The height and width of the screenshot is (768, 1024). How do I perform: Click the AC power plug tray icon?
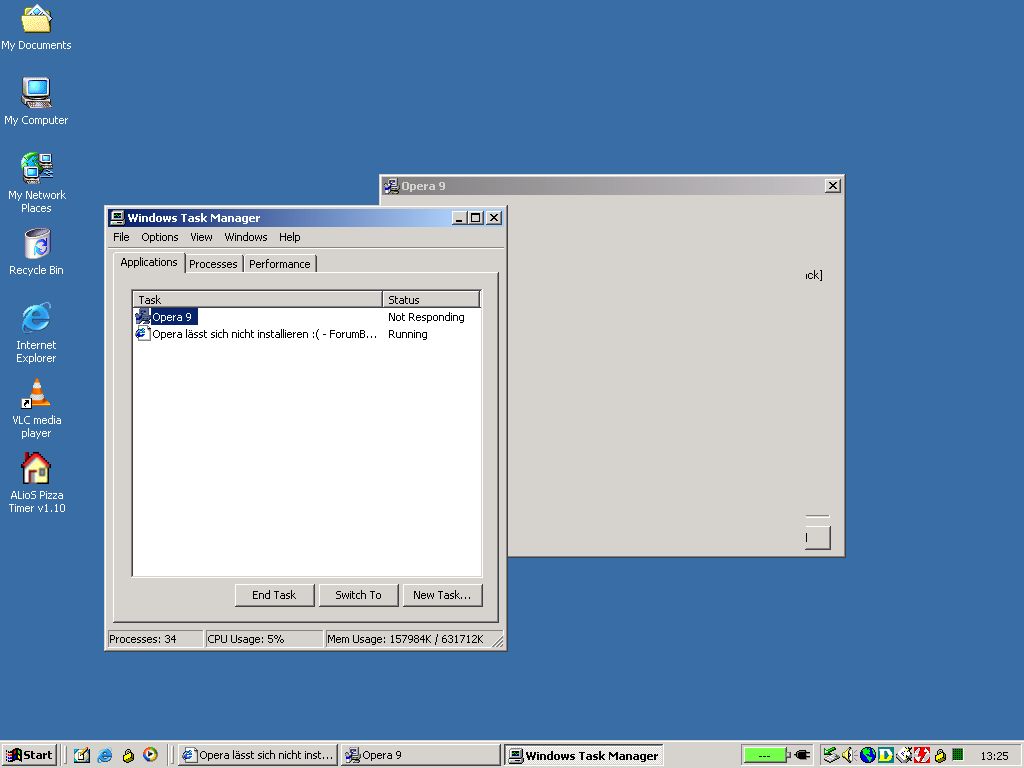803,755
